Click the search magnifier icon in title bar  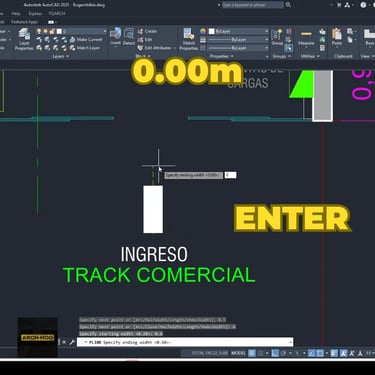coord(288,5)
